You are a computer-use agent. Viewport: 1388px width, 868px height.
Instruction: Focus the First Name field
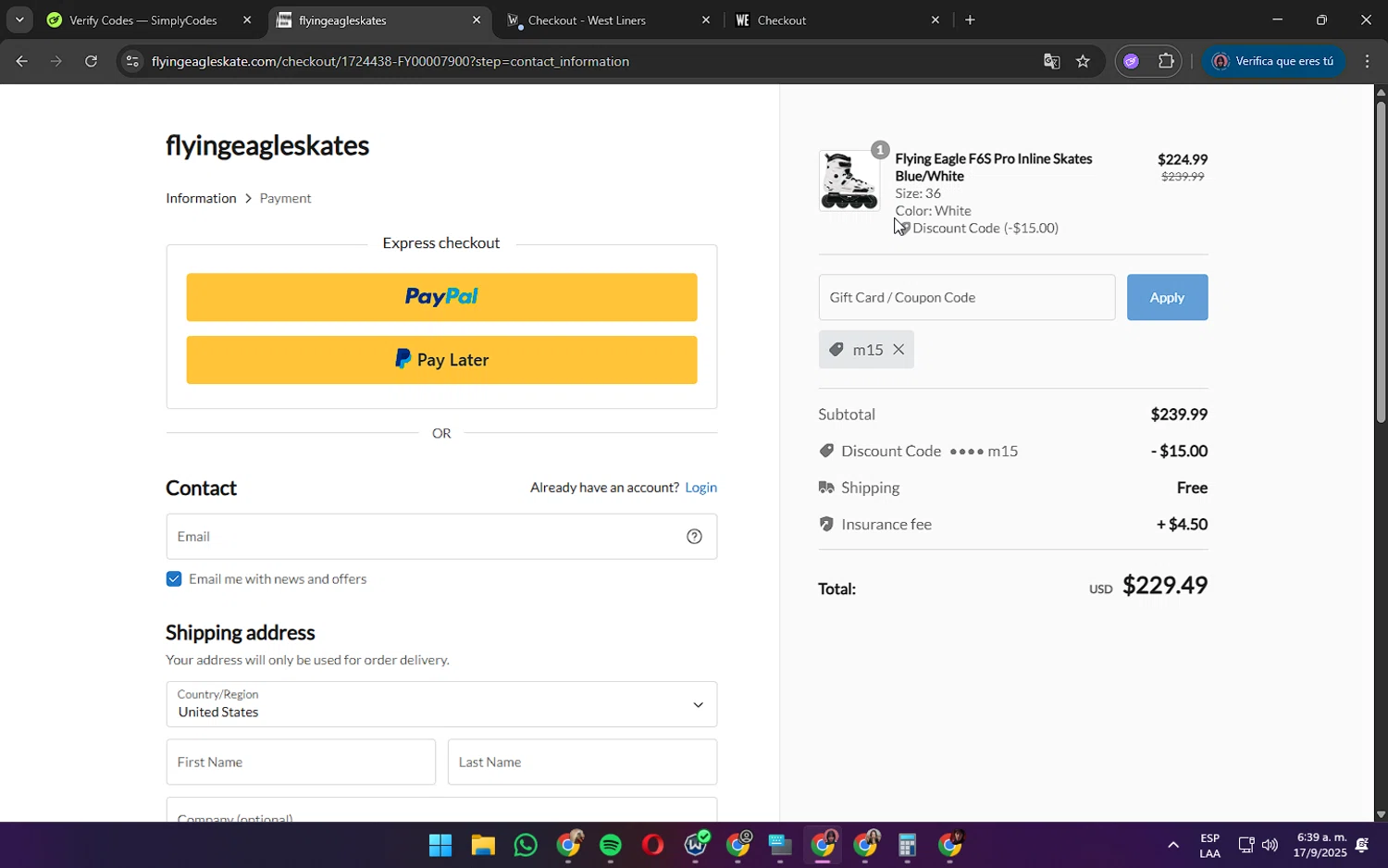[x=301, y=762]
